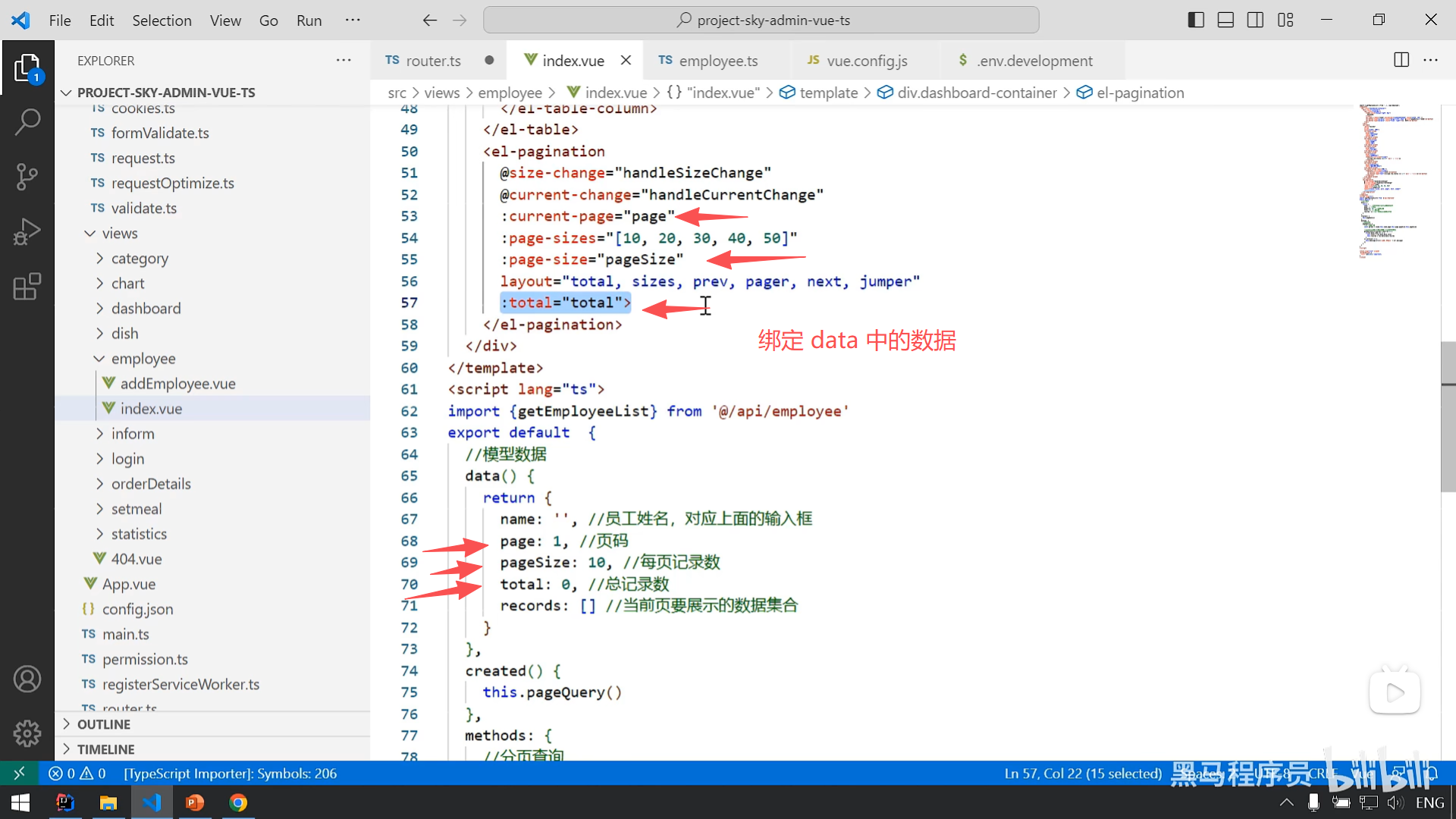Screen dimensions: 1456x819
Task: Open the Extensions view
Action: [27, 287]
